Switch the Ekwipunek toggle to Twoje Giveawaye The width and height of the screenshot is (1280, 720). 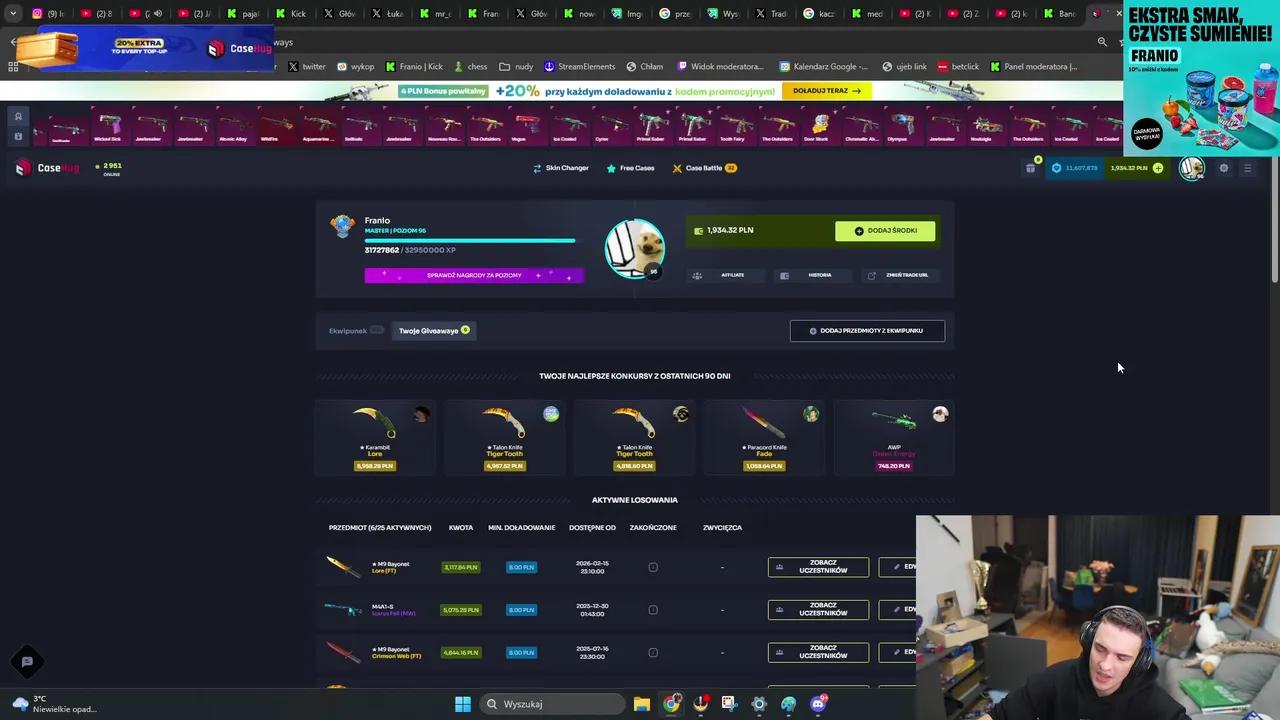click(x=377, y=330)
